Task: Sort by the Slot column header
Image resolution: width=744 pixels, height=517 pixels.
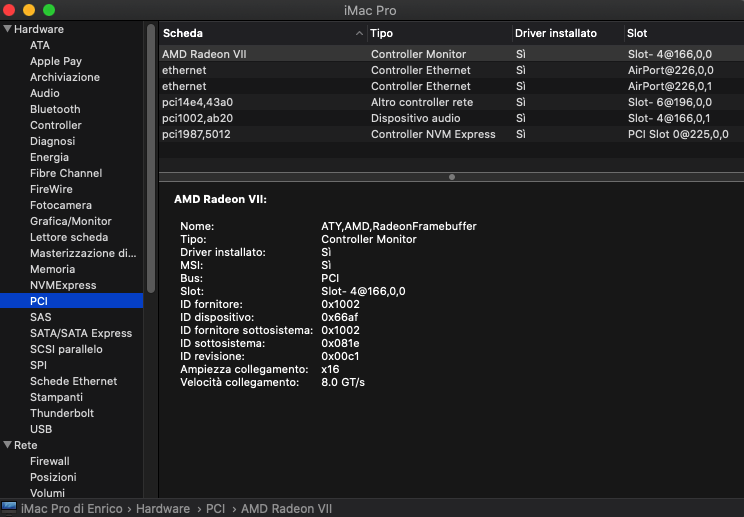Action: [x=637, y=33]
